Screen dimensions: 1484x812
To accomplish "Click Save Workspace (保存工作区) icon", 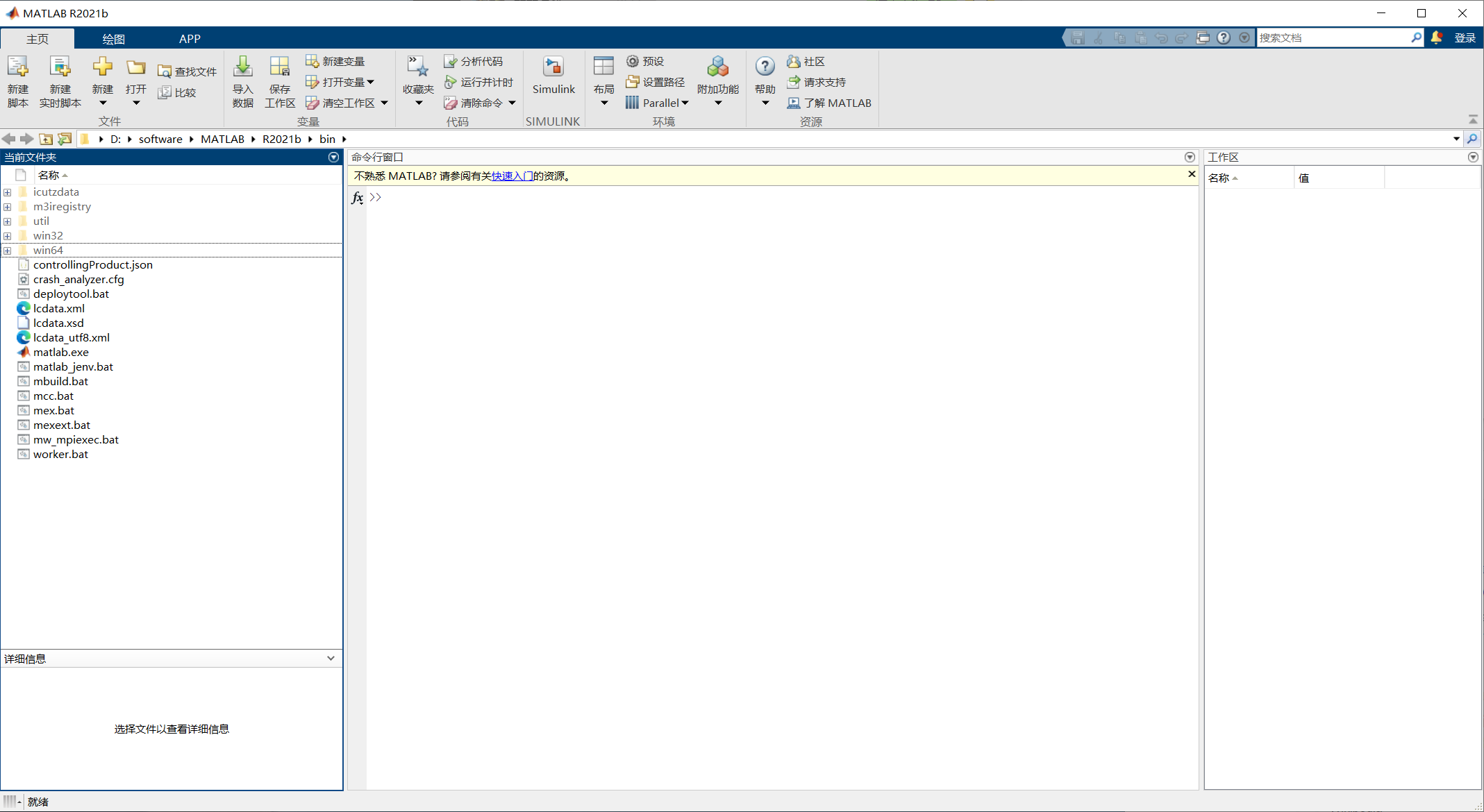I will point(280,67).
